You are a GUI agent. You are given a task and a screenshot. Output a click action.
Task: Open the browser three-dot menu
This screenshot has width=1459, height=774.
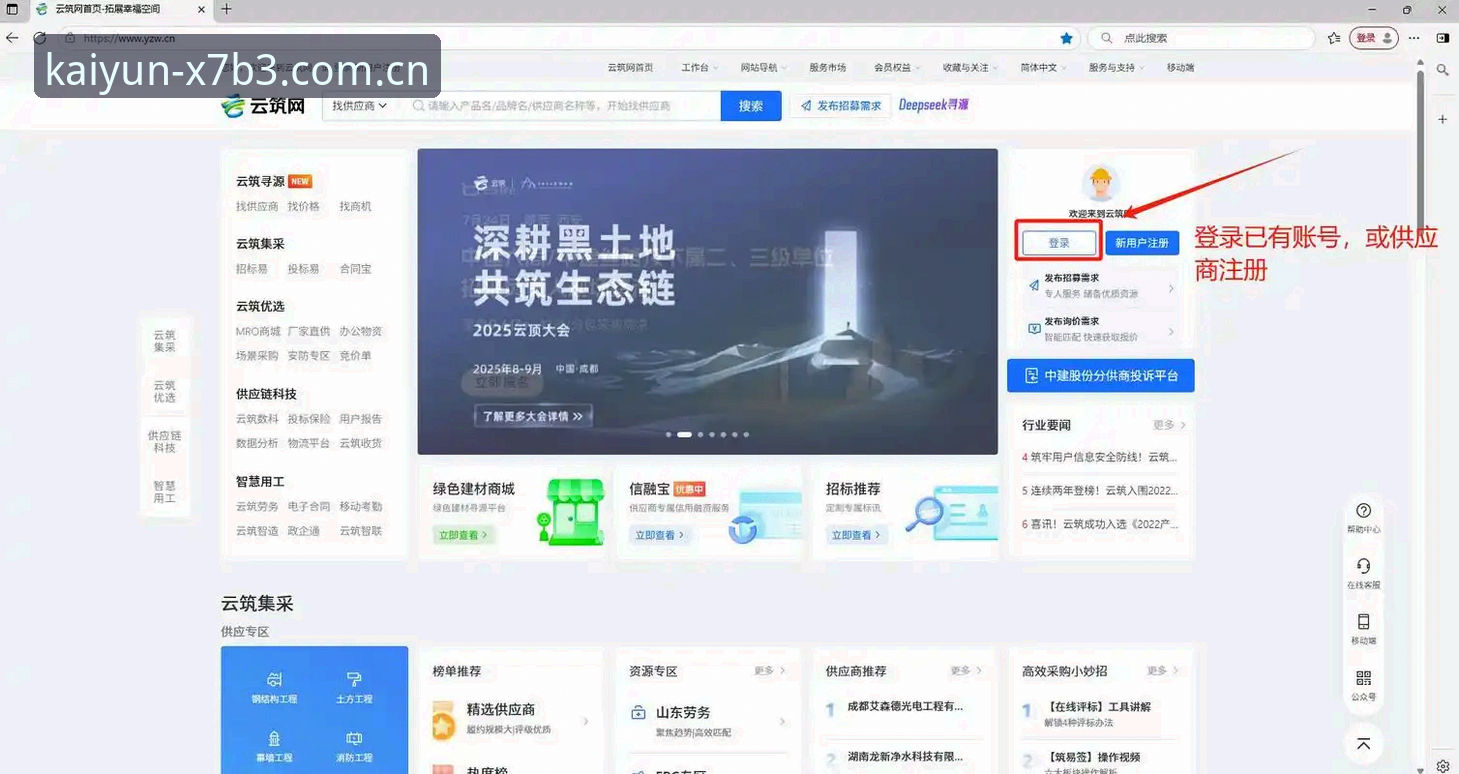coord(1414,38)
